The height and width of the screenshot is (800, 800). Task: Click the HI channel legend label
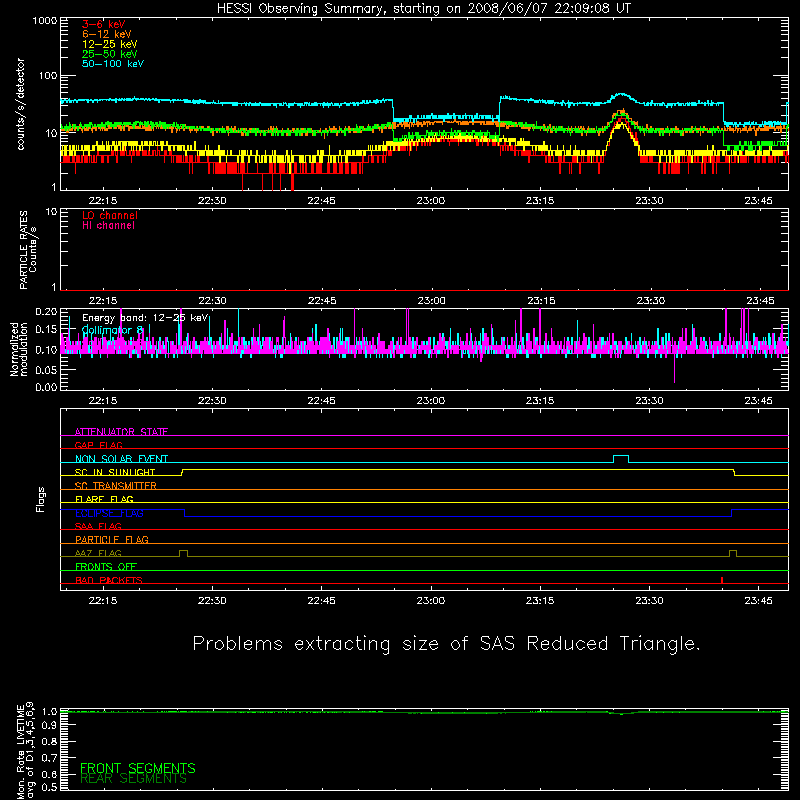point(108,226)
